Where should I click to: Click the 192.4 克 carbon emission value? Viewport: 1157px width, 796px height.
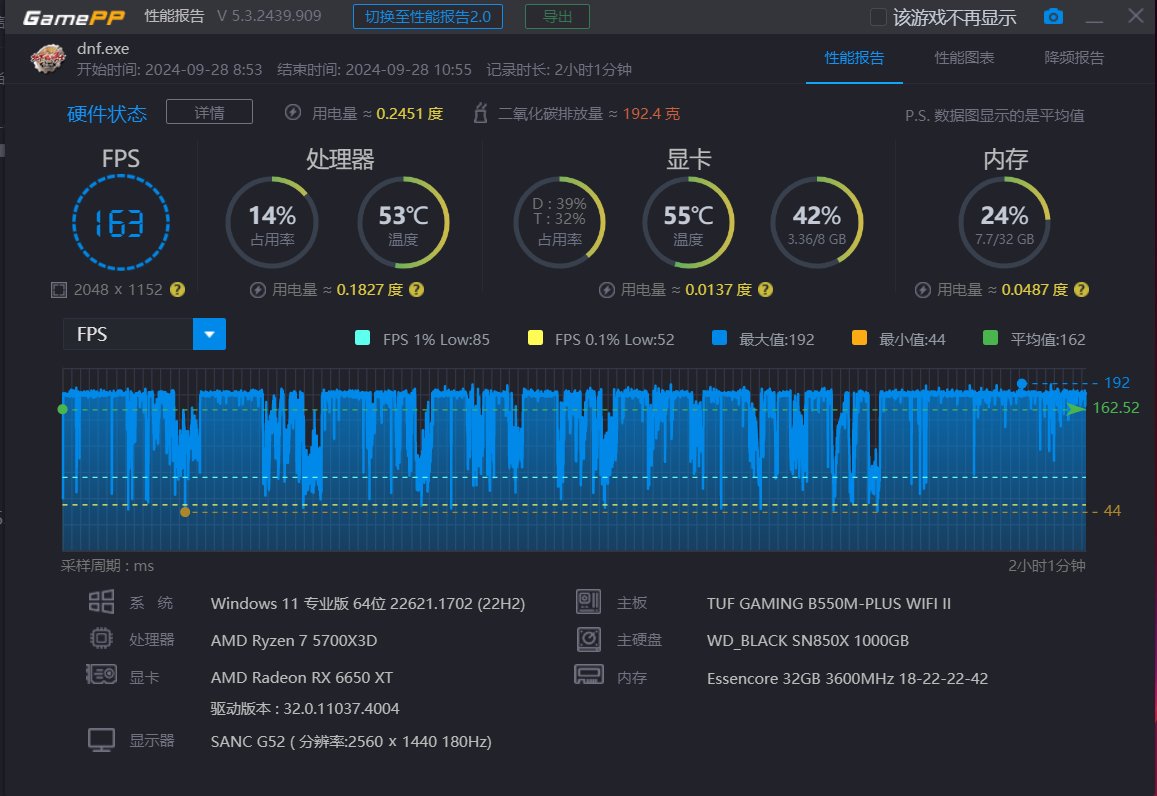pyautogui.click(x=652, y=114)
